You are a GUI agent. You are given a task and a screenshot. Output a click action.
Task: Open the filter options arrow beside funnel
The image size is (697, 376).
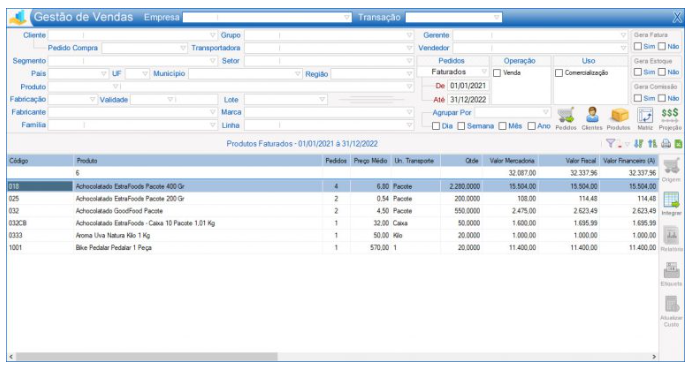click(x=627, y=144)
